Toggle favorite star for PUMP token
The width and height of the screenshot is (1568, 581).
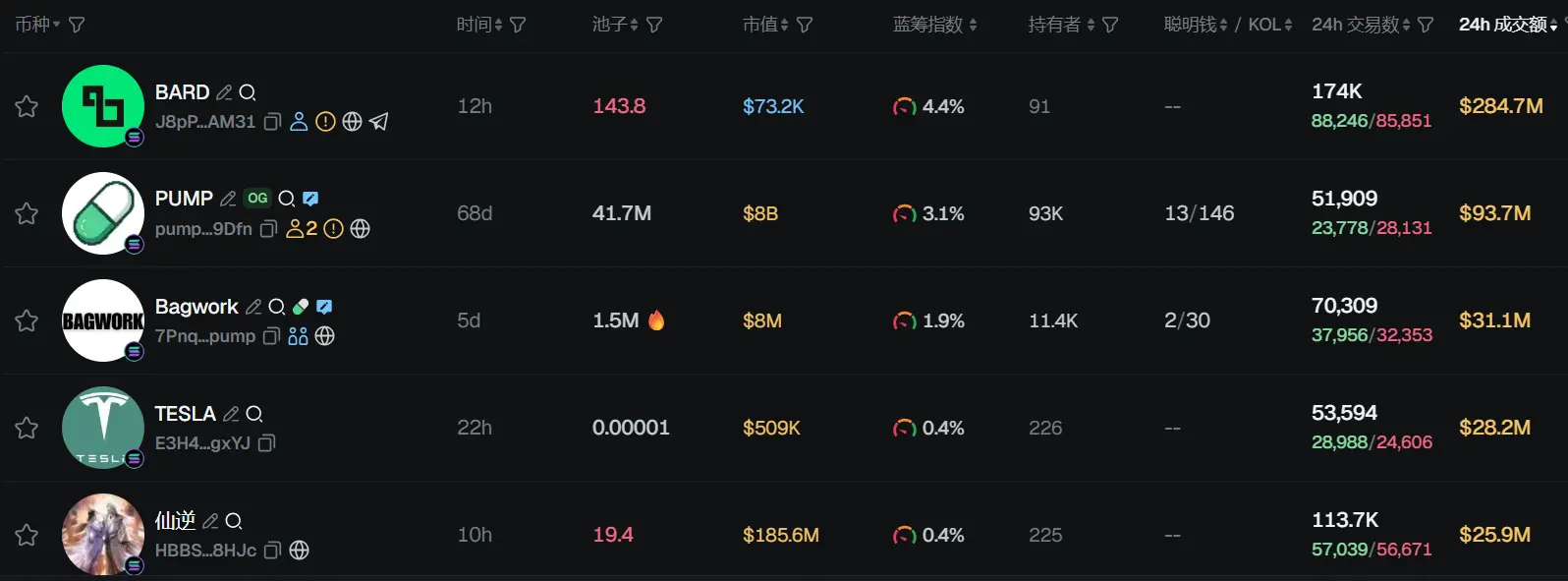[27, 213]
